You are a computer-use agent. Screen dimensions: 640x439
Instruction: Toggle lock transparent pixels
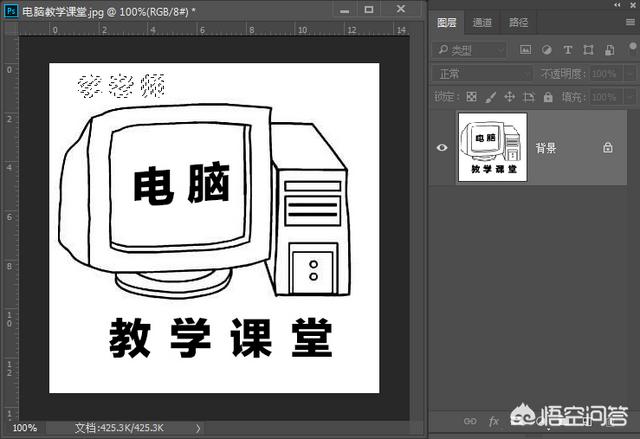click(472, 97)
